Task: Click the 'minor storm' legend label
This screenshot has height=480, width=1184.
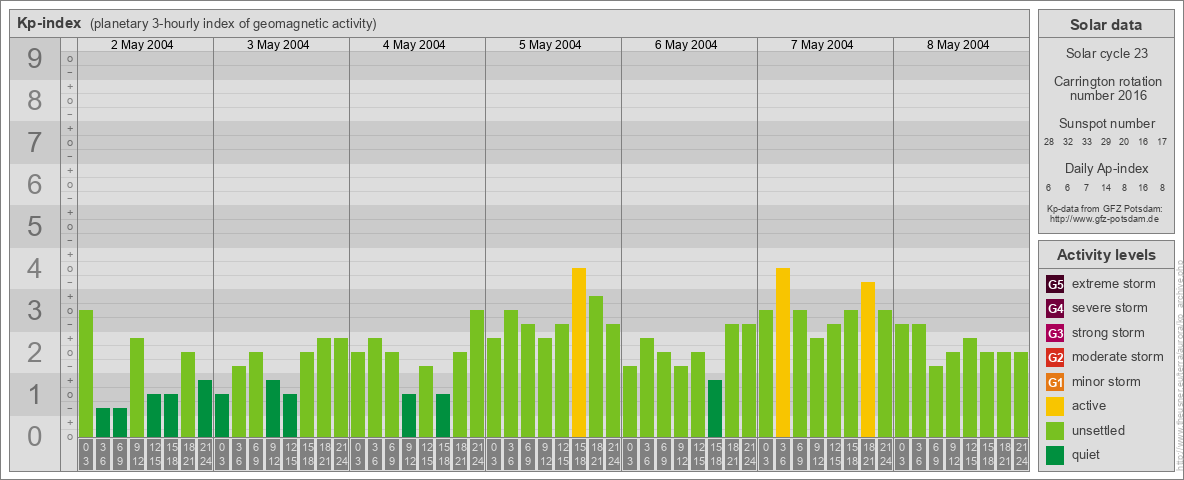Action: (x=1106, y=381)
